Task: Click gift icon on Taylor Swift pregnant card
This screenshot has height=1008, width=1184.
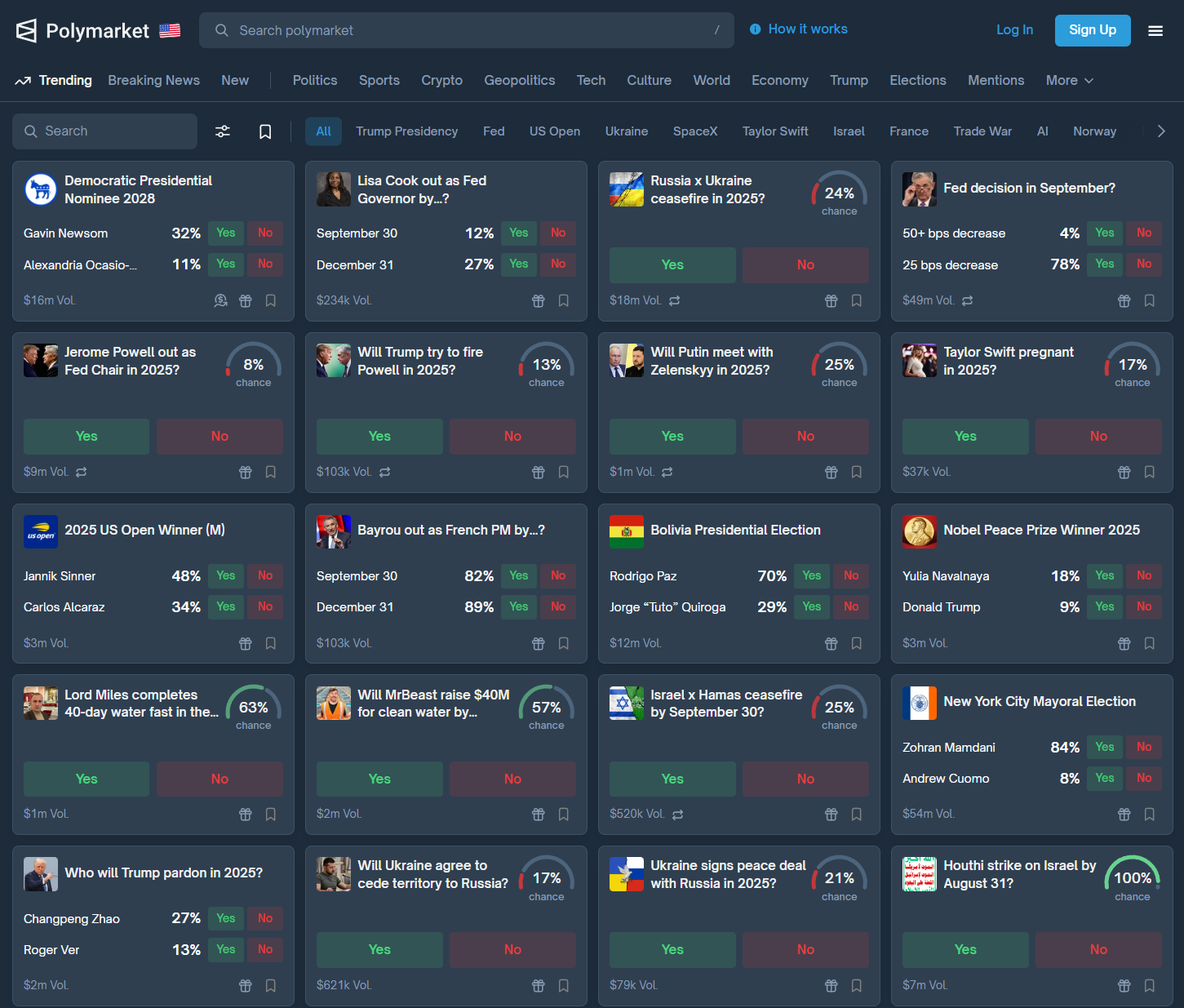Action: (x=1124, y=472)
